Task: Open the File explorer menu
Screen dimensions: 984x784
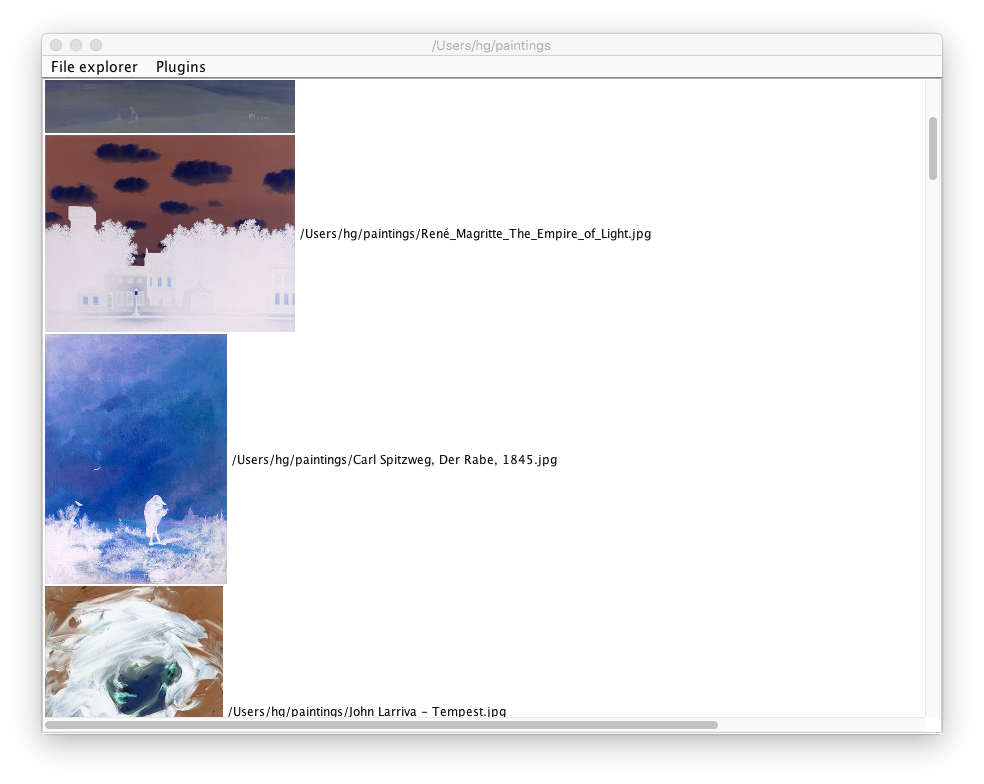Action: 94,67
